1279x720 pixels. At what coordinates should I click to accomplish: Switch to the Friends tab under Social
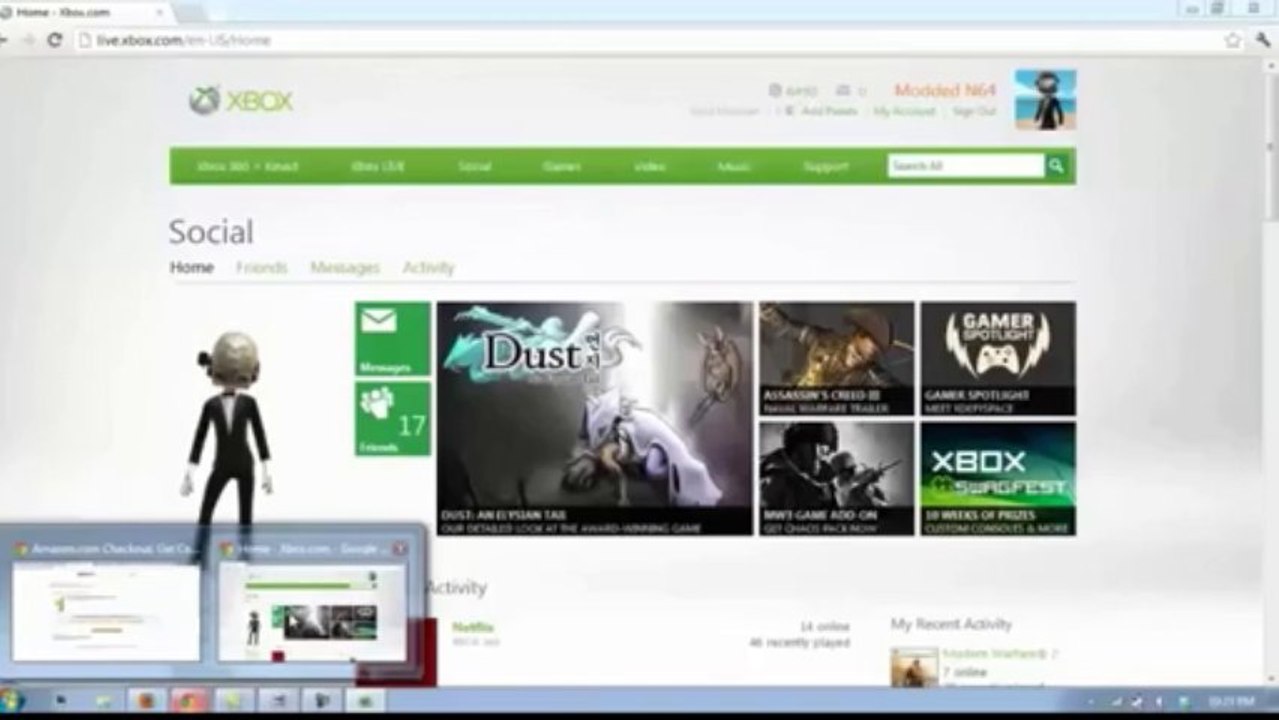tap(261, 268)
